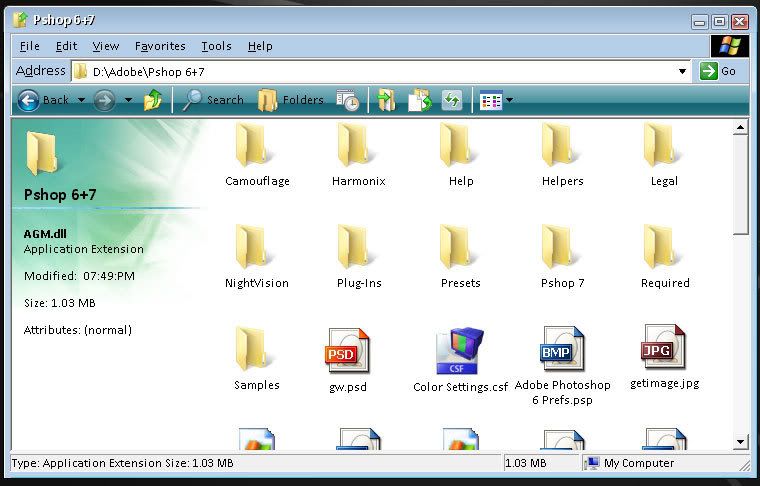This screenshot has width=760, height=486.
Task: Open the Help menu
Action: [260, 46]
